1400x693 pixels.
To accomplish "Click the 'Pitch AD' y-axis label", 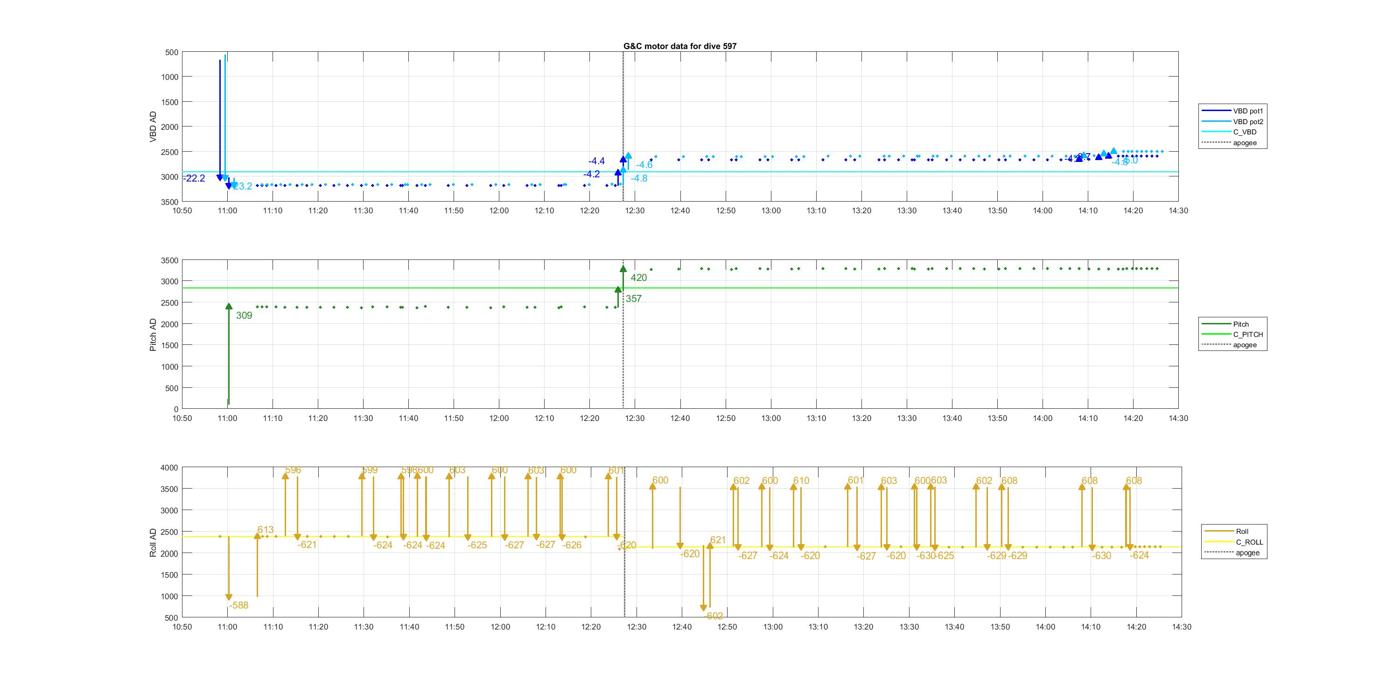I will click(154, 334).
